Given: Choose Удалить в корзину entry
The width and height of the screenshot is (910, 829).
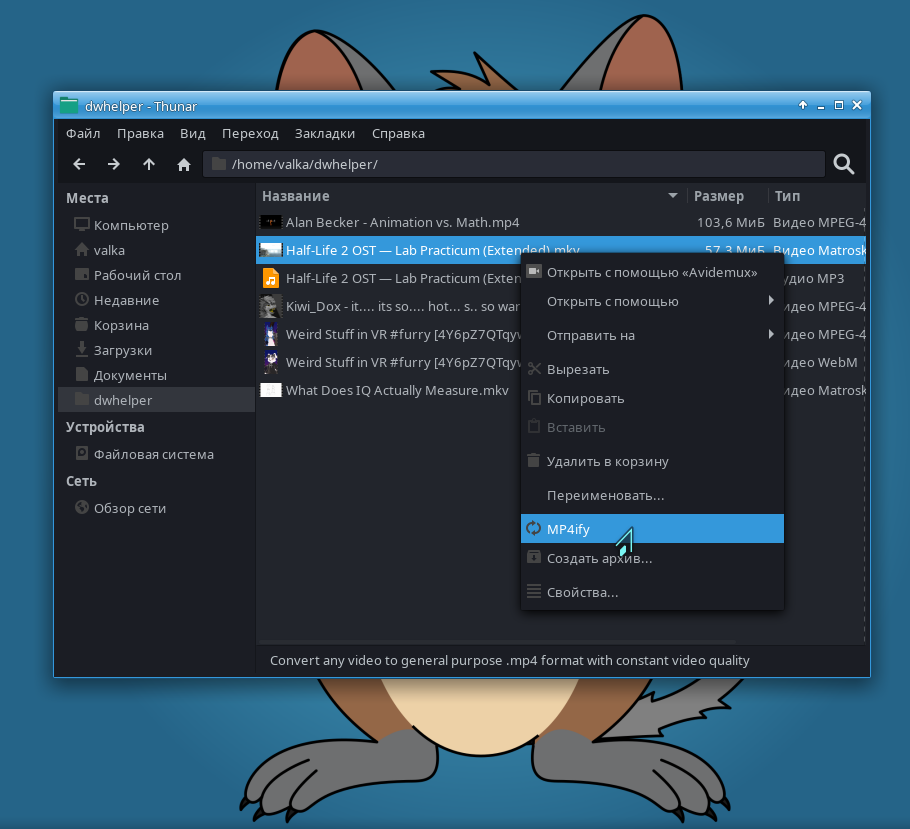Looking at the screenshot, I should coord(652,461).
